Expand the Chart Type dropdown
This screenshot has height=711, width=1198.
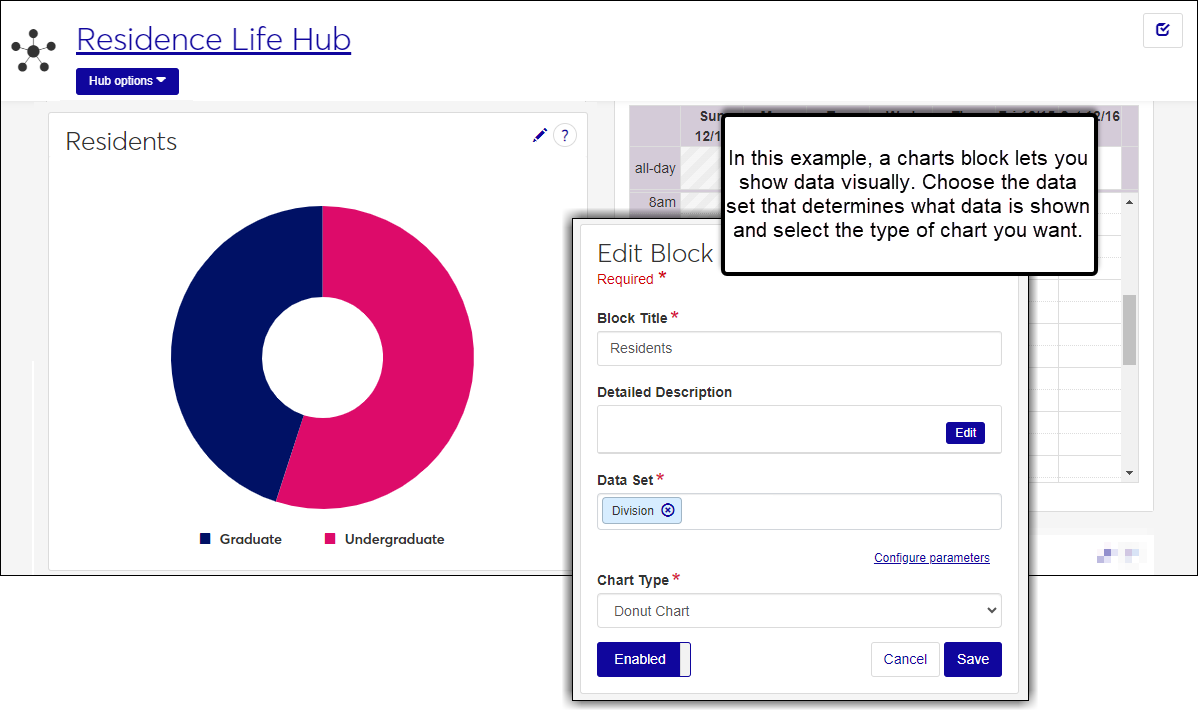point(799,611)
